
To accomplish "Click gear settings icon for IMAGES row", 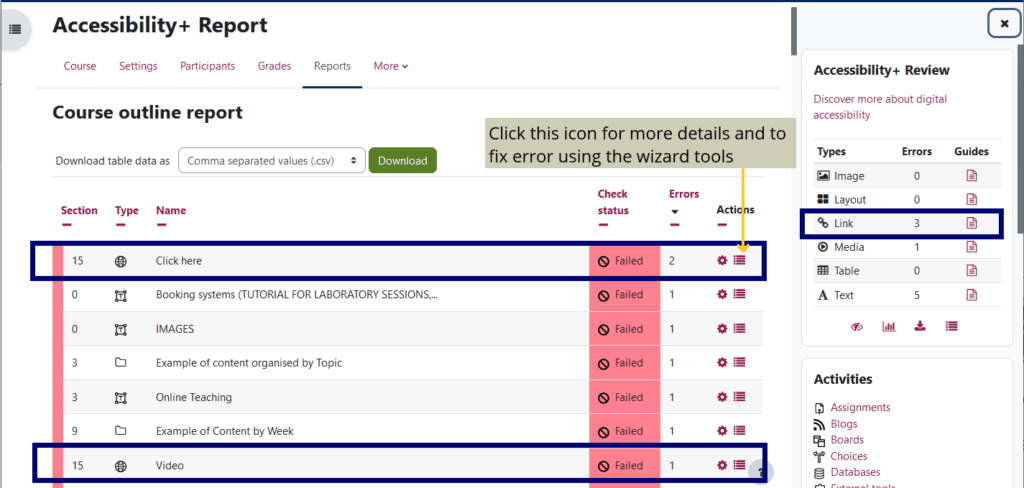I will coord(722,329).
